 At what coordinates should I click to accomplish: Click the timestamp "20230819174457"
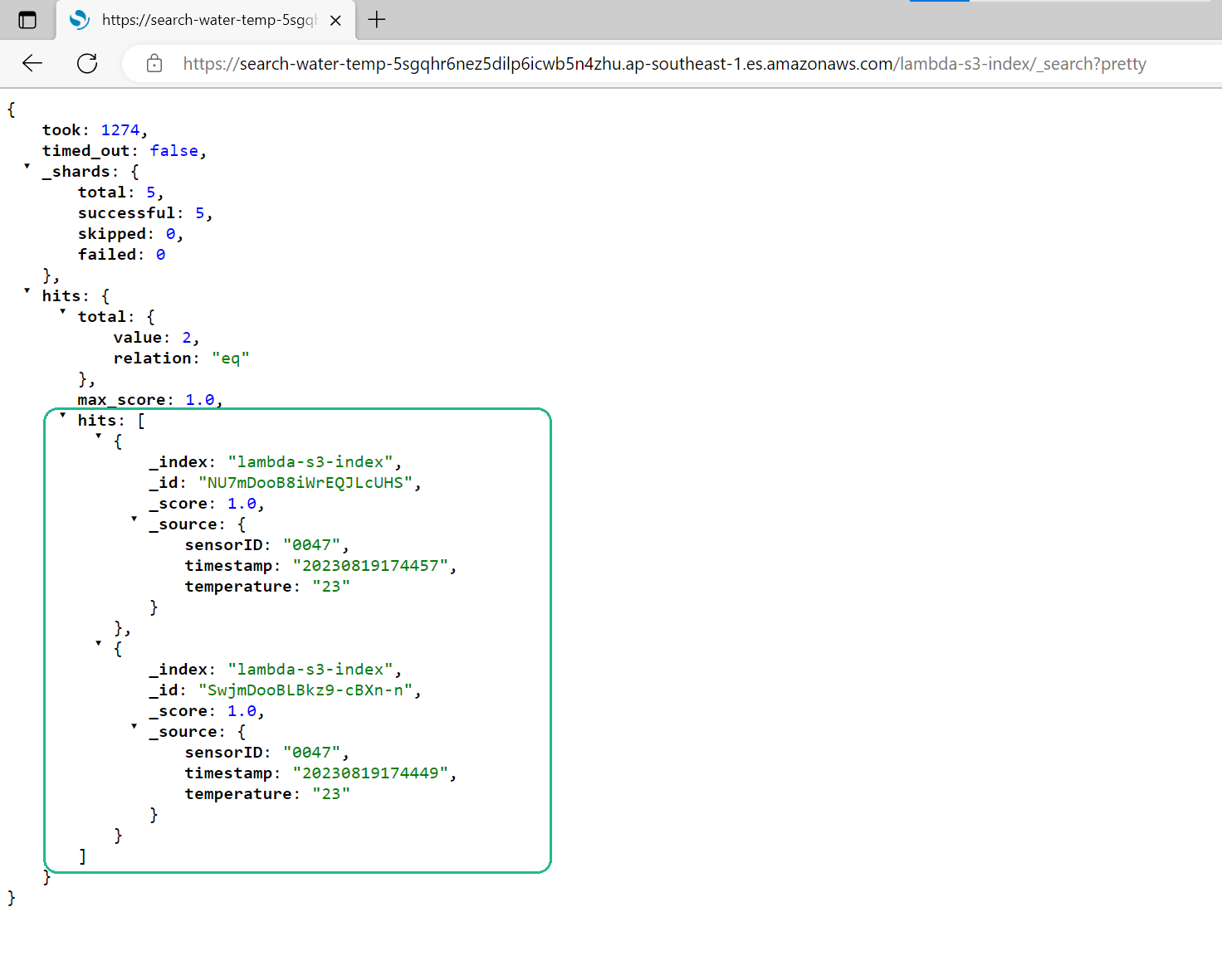[x=370, y=566]
